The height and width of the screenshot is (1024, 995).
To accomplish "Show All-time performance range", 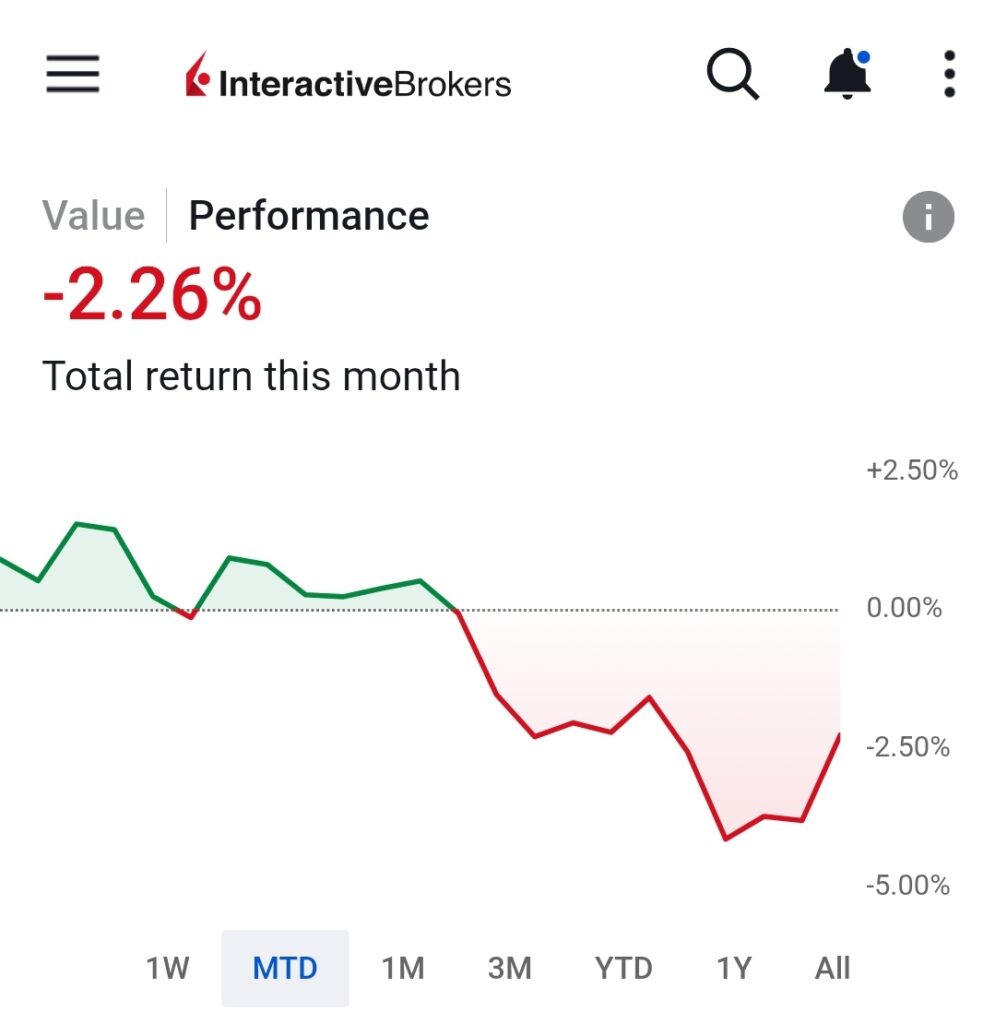I will [832, 968].
